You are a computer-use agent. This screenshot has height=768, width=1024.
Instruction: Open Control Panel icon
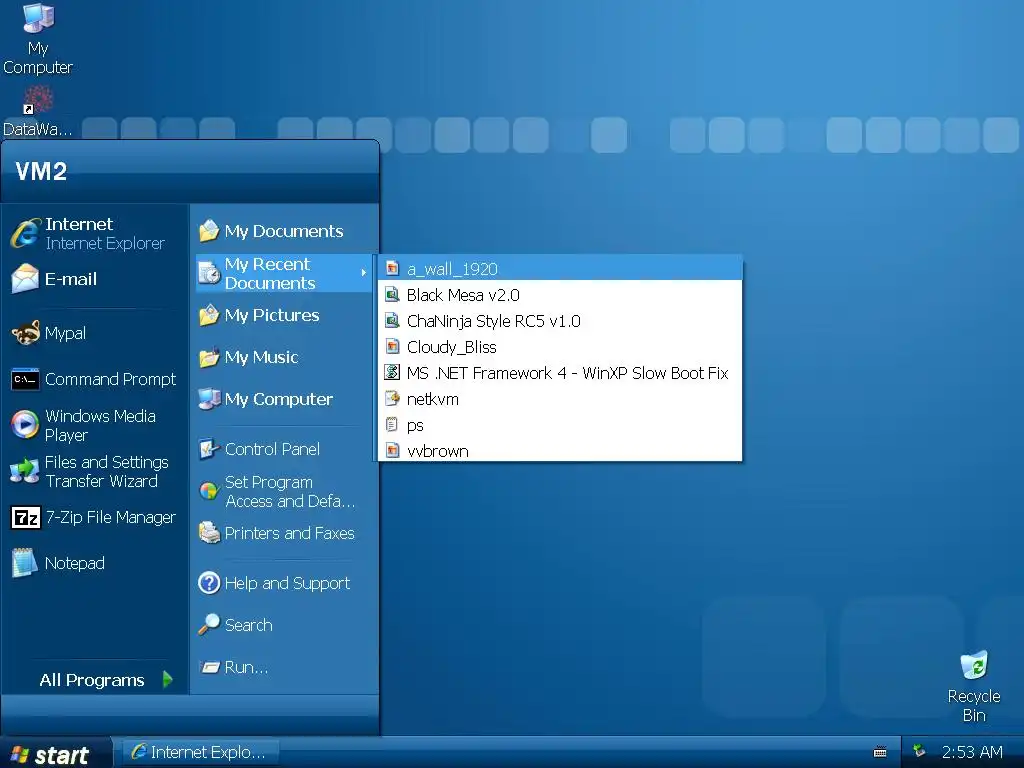(x=209, y=449)
